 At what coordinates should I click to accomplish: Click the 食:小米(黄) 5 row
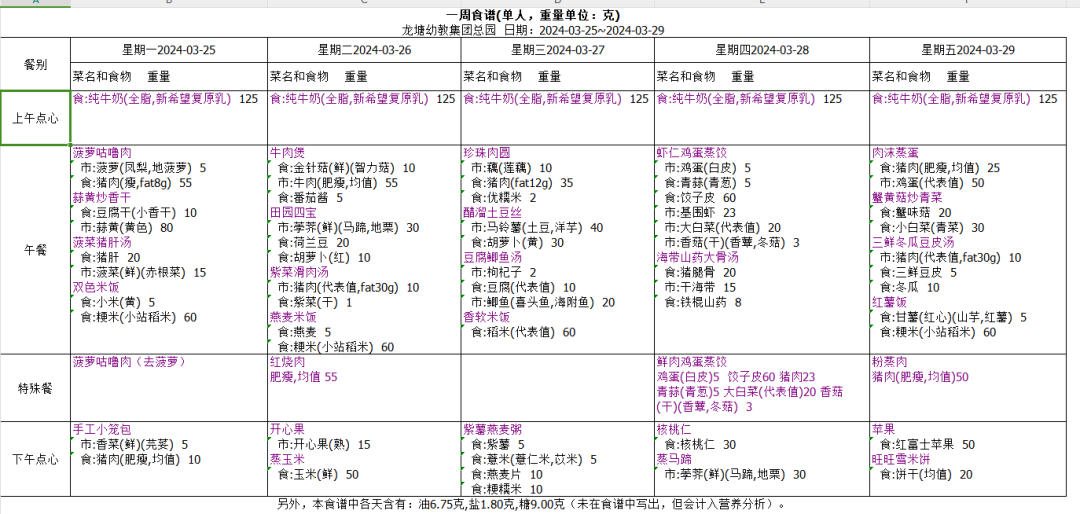tap(118, 302)
